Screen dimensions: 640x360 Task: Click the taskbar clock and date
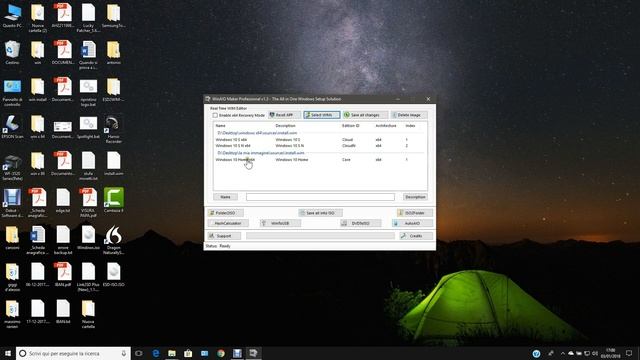[611, 353]
